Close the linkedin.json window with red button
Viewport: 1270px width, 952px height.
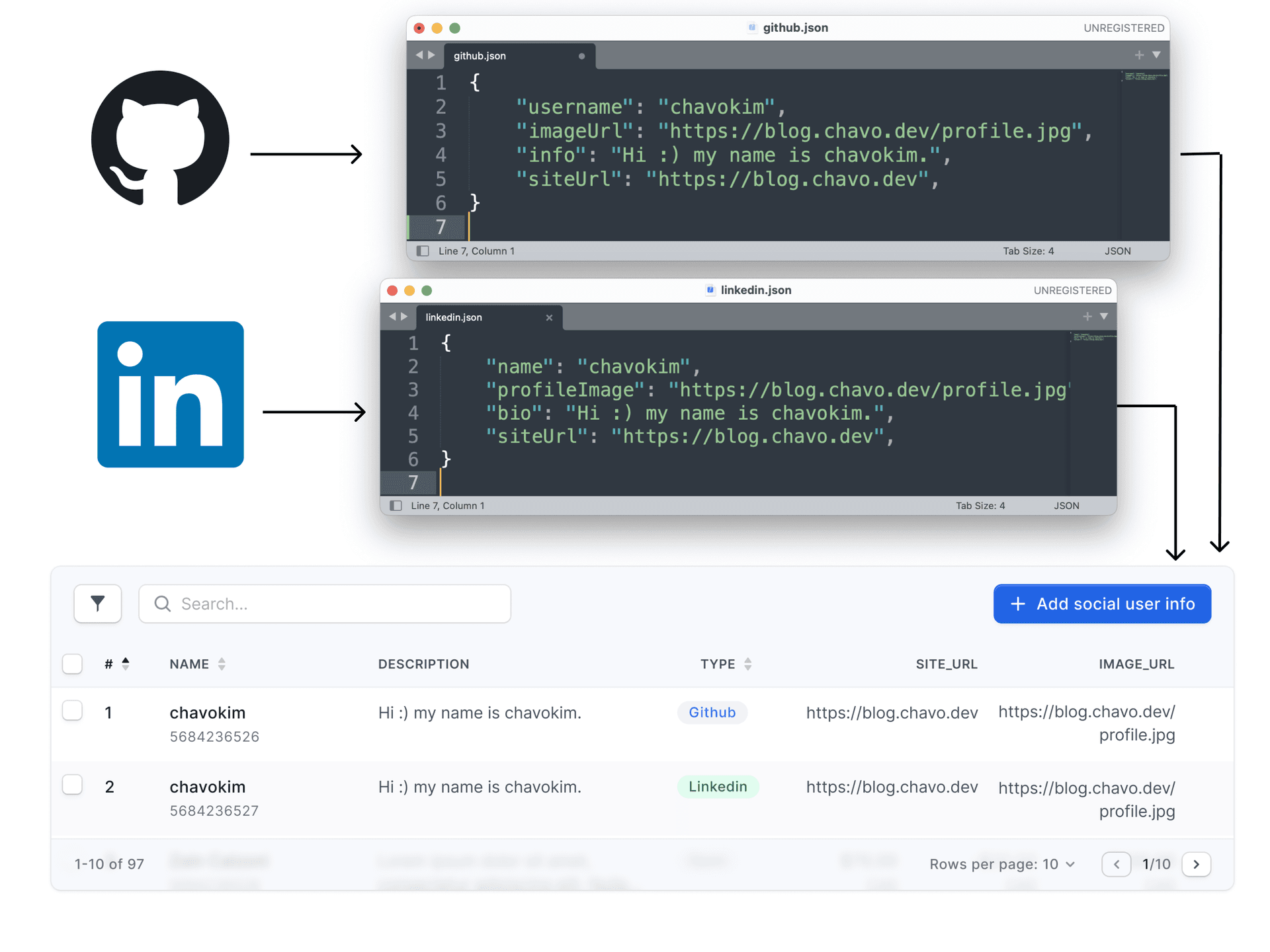pos(392,290)
